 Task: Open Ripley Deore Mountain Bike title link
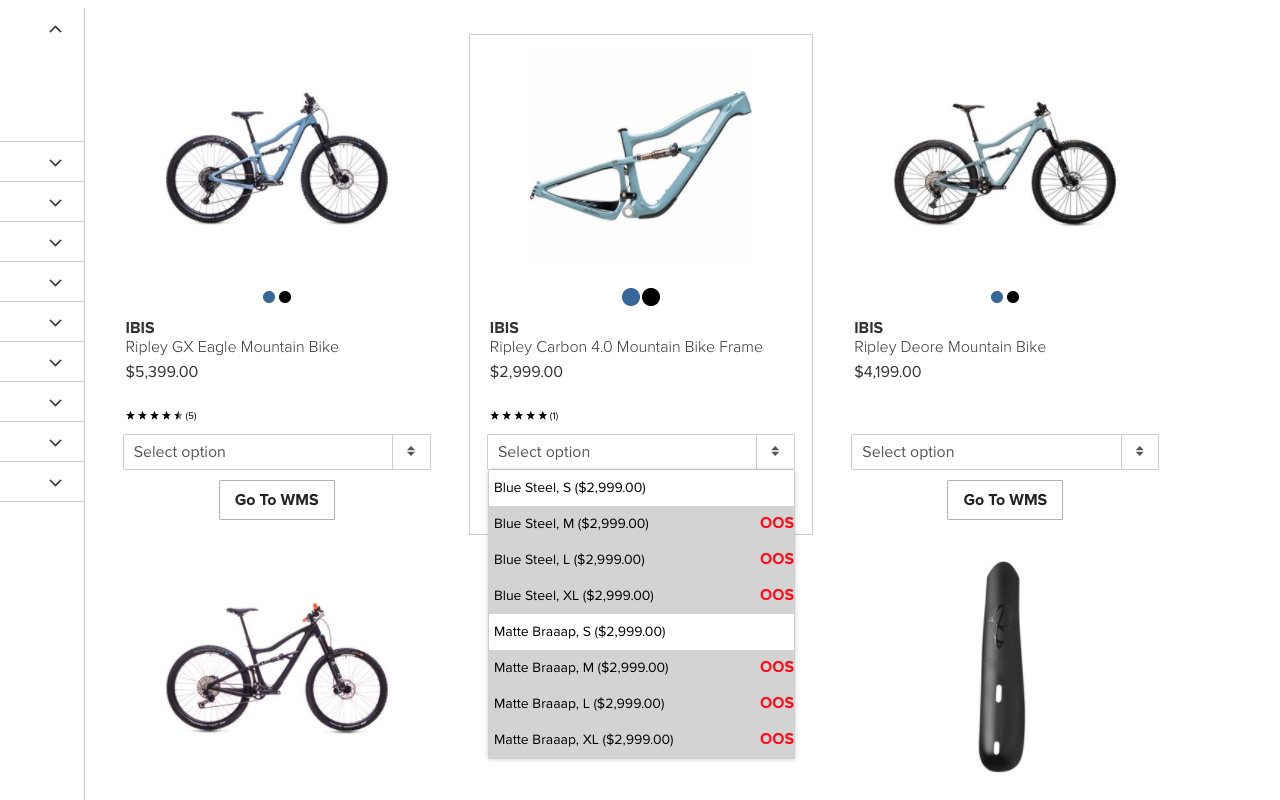(x=950, y=347)
